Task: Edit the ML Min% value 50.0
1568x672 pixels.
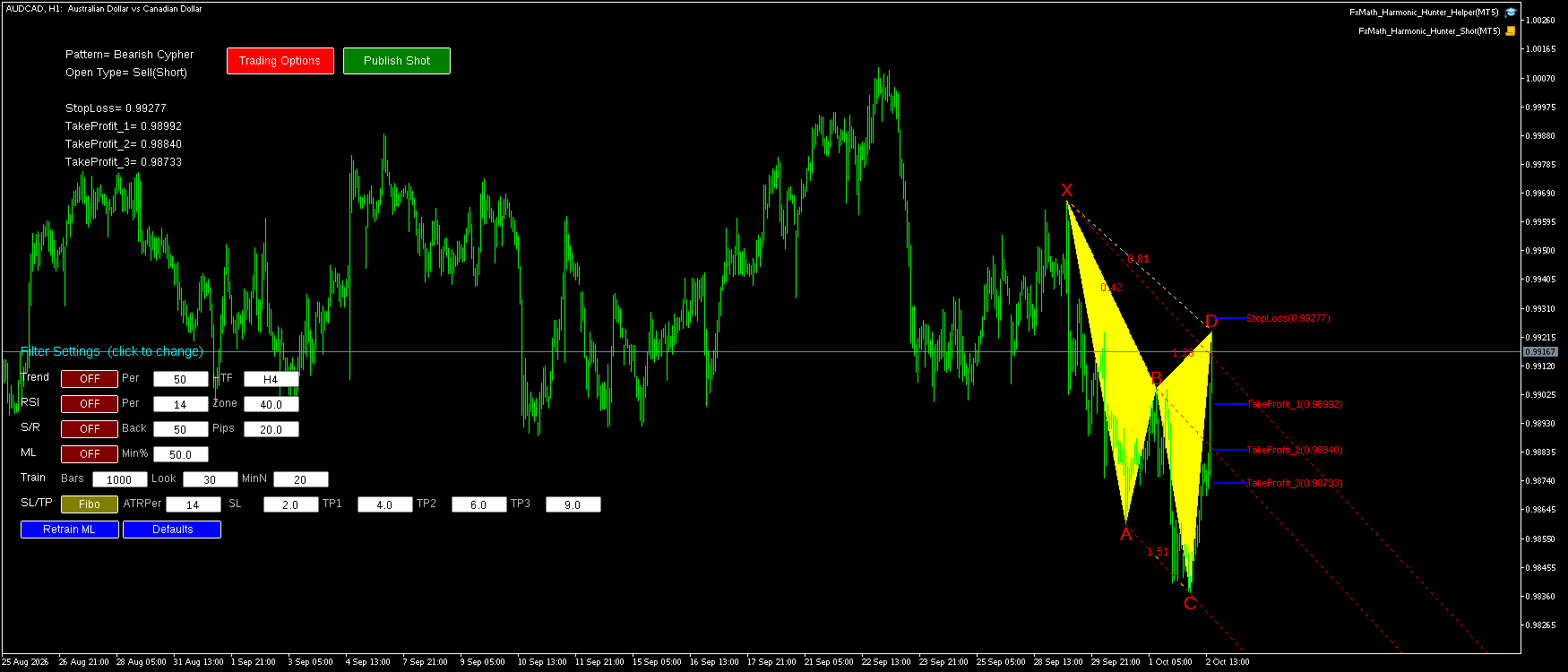Action: [x=181, y=454]
